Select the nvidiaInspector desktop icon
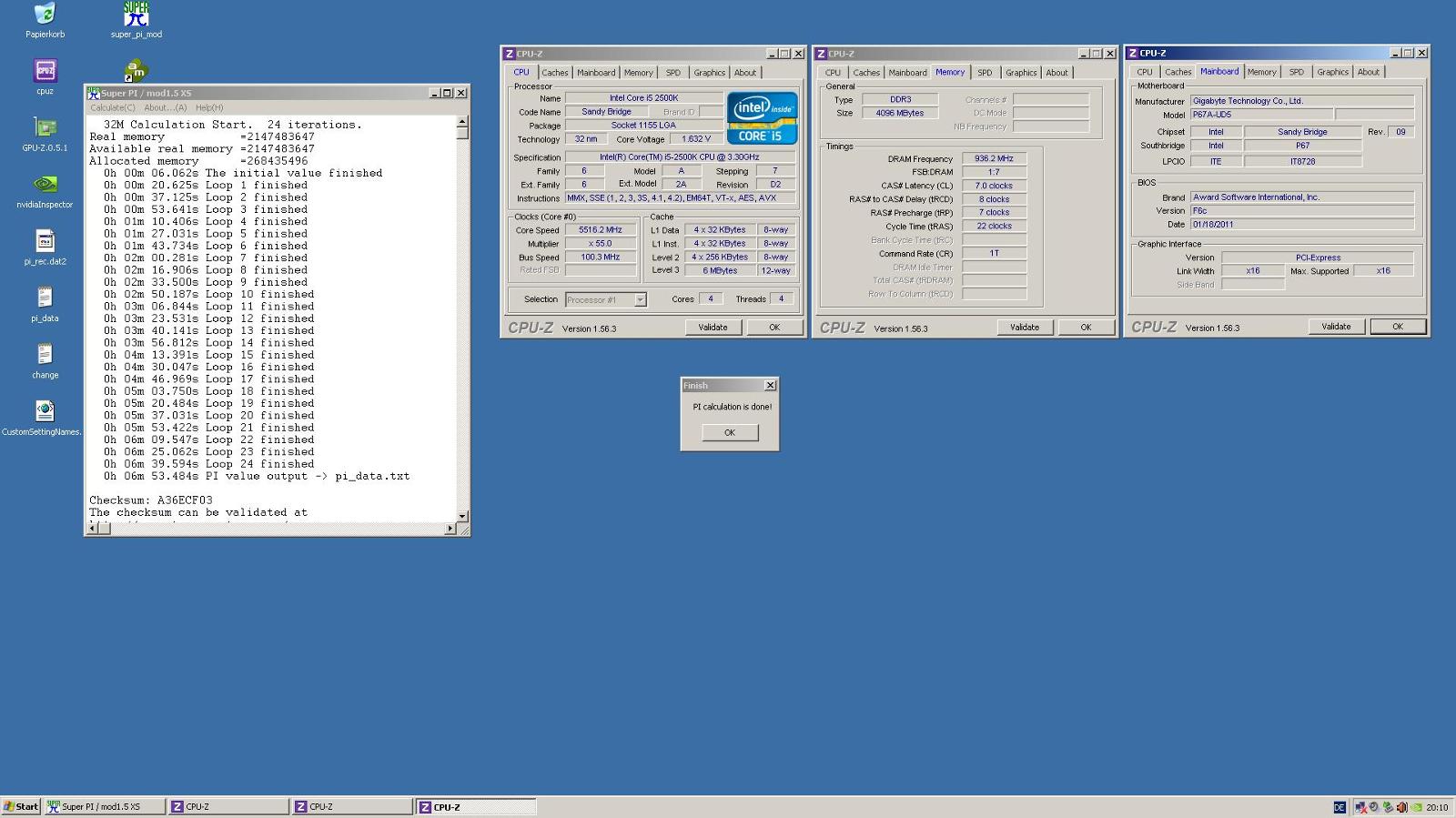The width and height of the screenshot is (1456, 818). pos(45,184)
